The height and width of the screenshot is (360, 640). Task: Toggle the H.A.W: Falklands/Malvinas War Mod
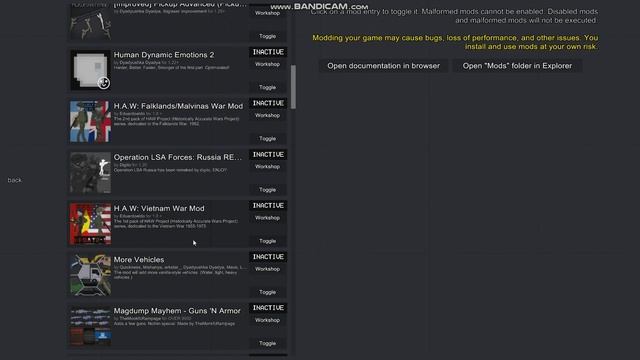coord(268,139)
